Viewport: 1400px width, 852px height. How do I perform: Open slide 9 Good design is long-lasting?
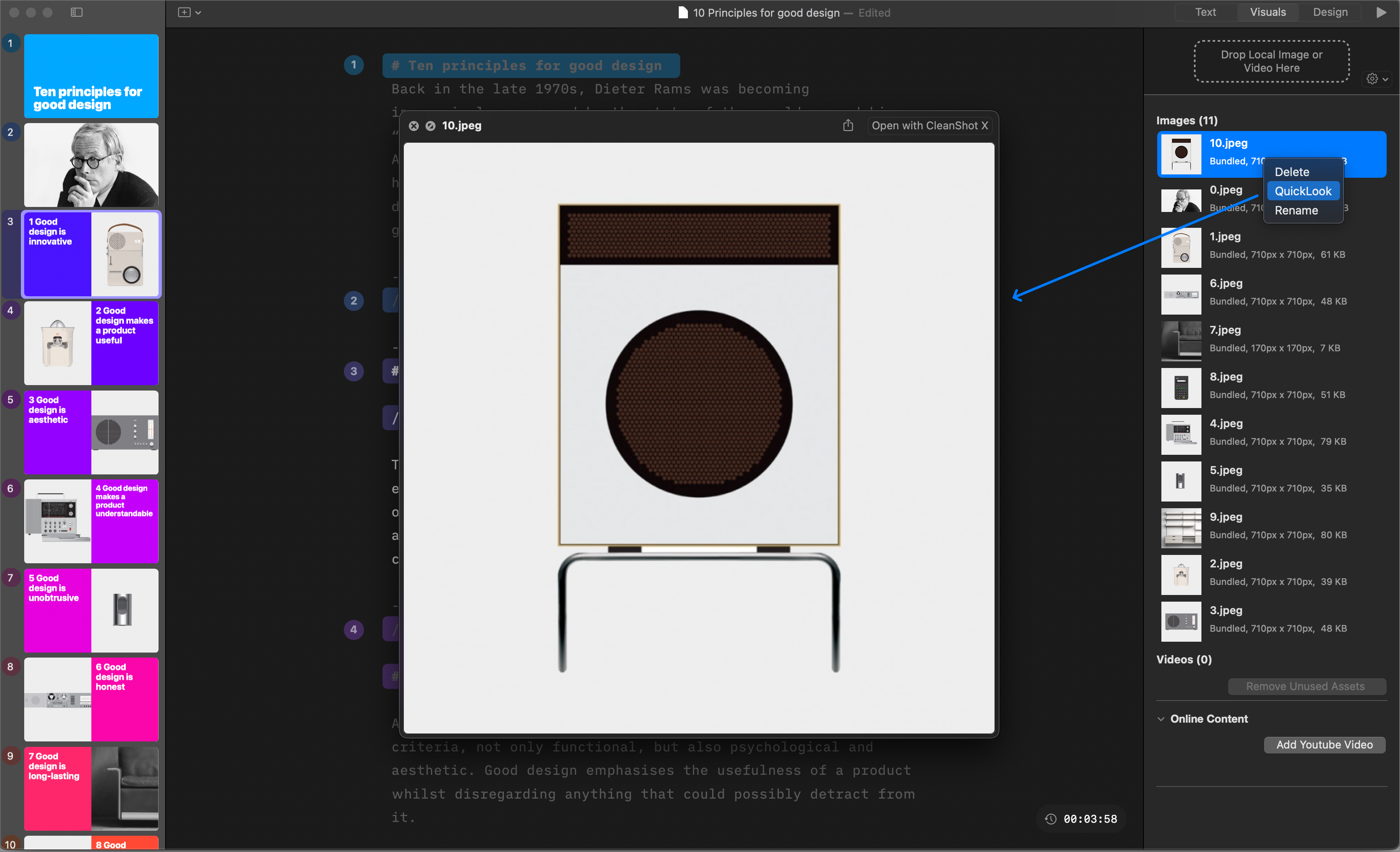pyautogui.click(x=91, y=788)
